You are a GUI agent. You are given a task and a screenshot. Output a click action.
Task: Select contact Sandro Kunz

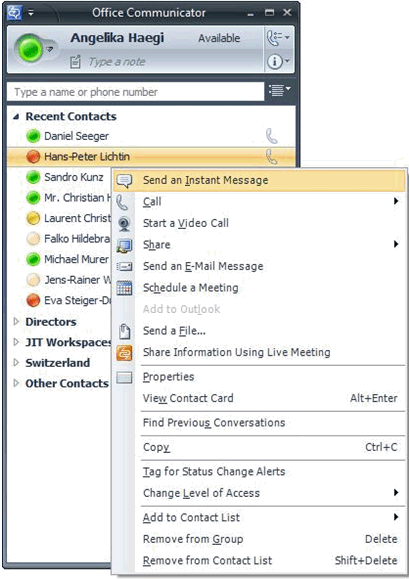click(x=74, y=177)
